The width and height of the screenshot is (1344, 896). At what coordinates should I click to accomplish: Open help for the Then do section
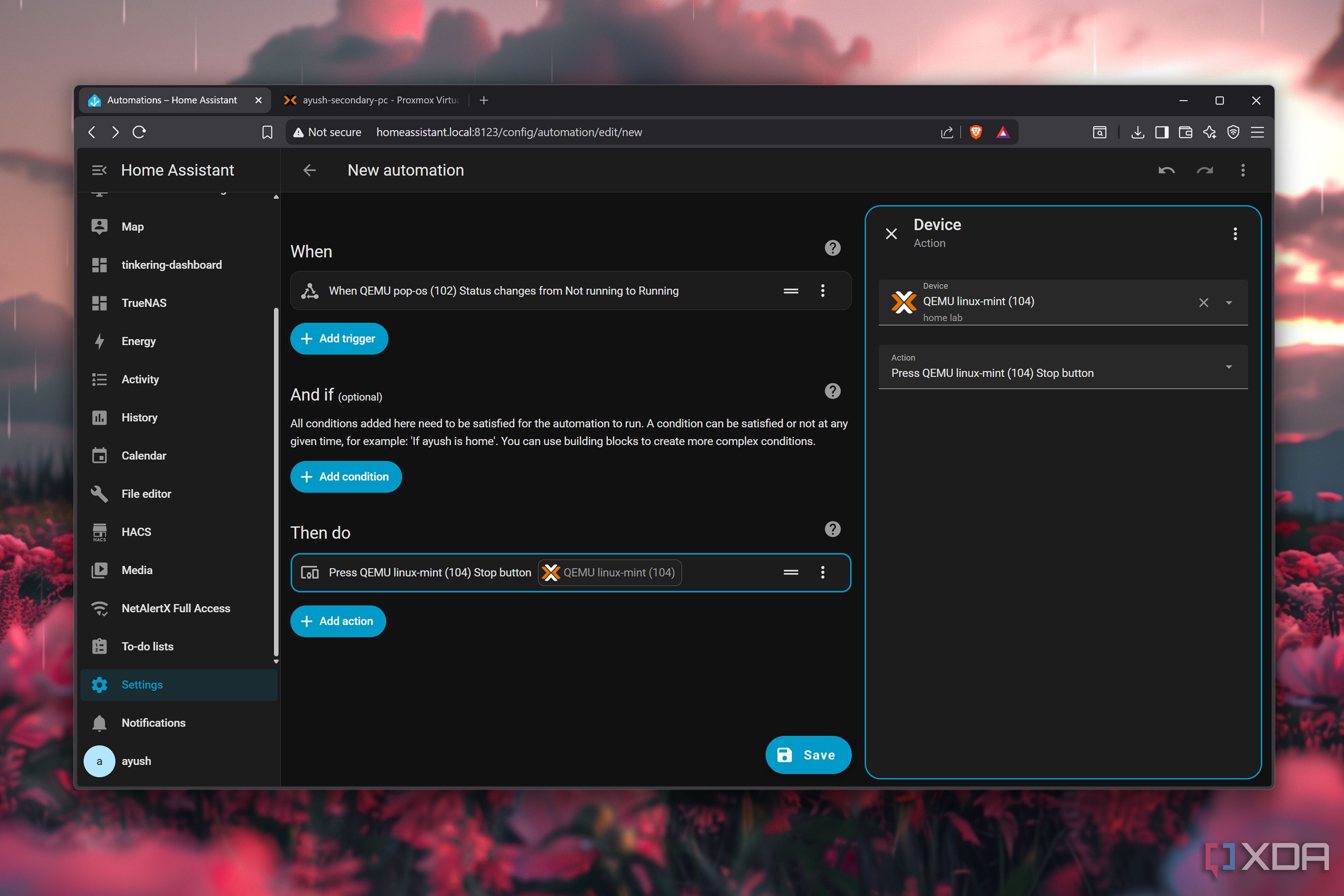click(x=832, y=529)
